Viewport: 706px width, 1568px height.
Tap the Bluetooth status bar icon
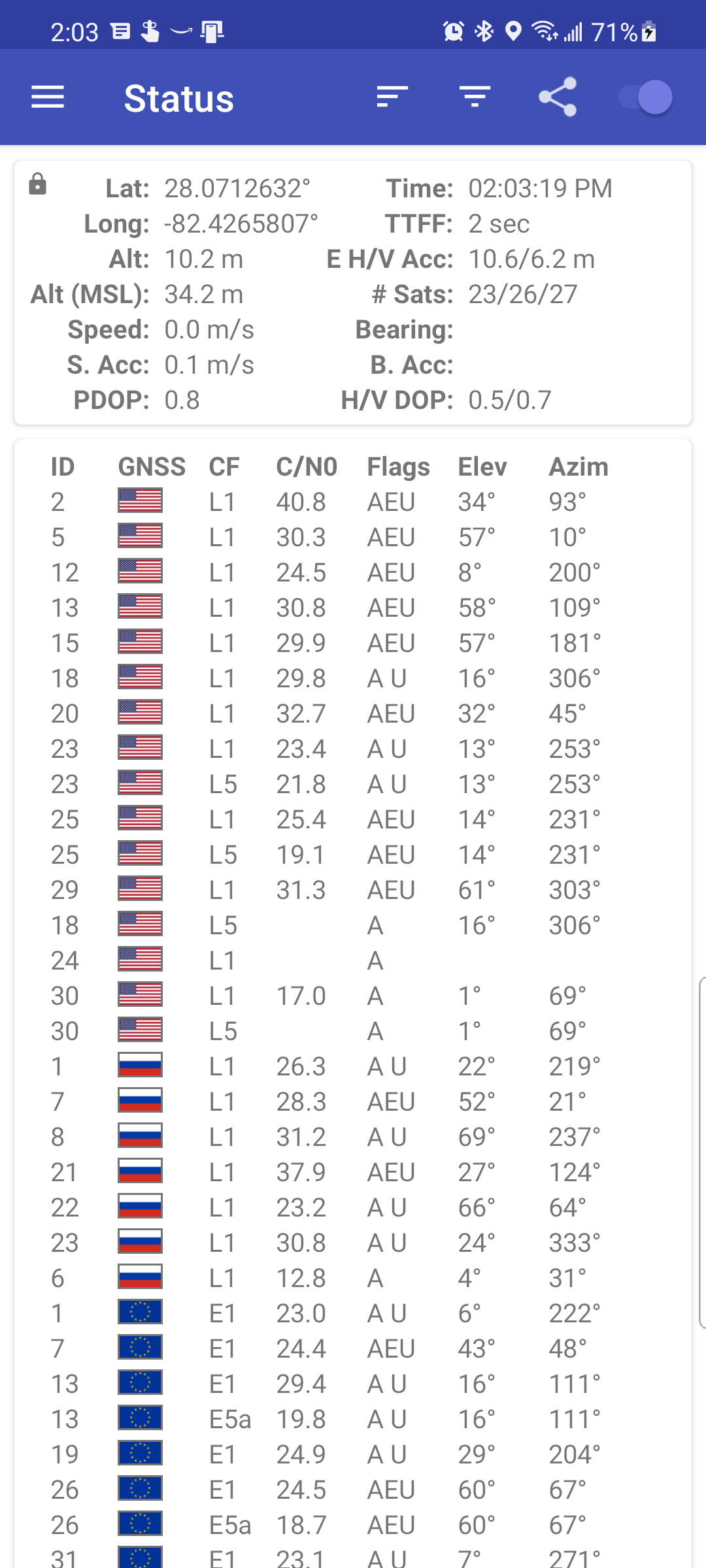[x=484, y=31]
